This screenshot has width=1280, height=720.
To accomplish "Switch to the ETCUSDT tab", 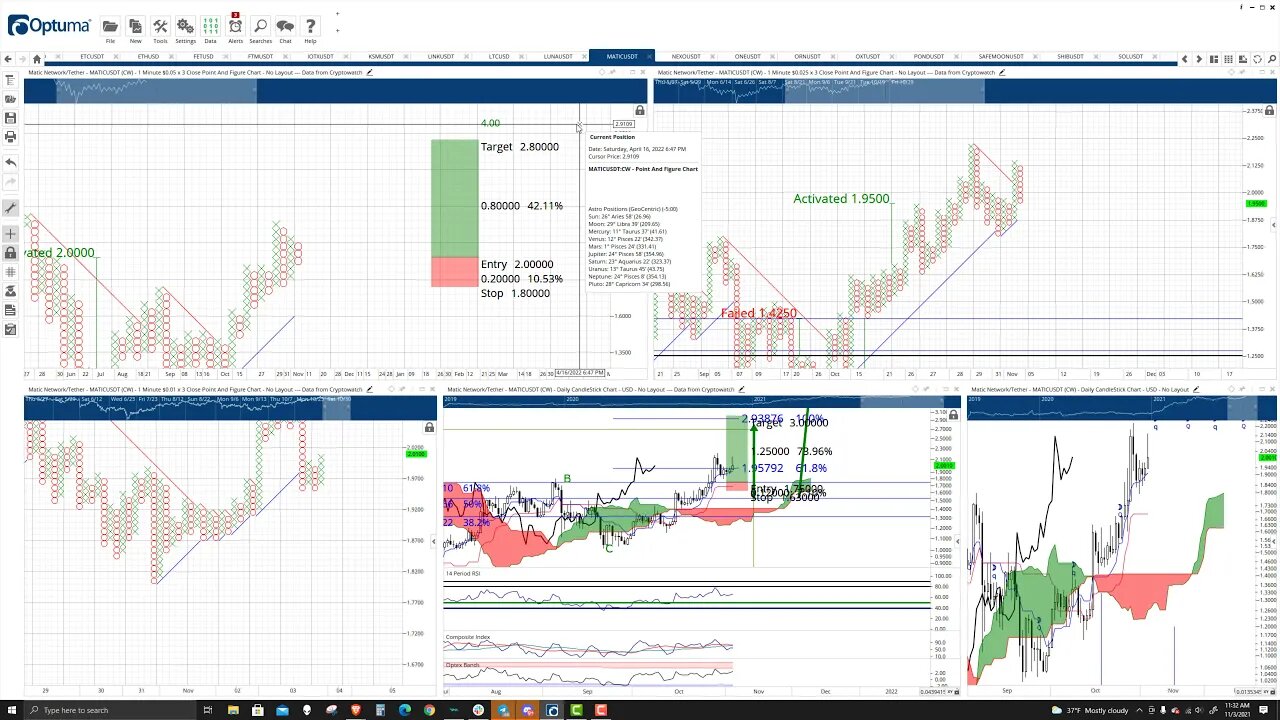I will pyautogui.click(x=92, y=56).
